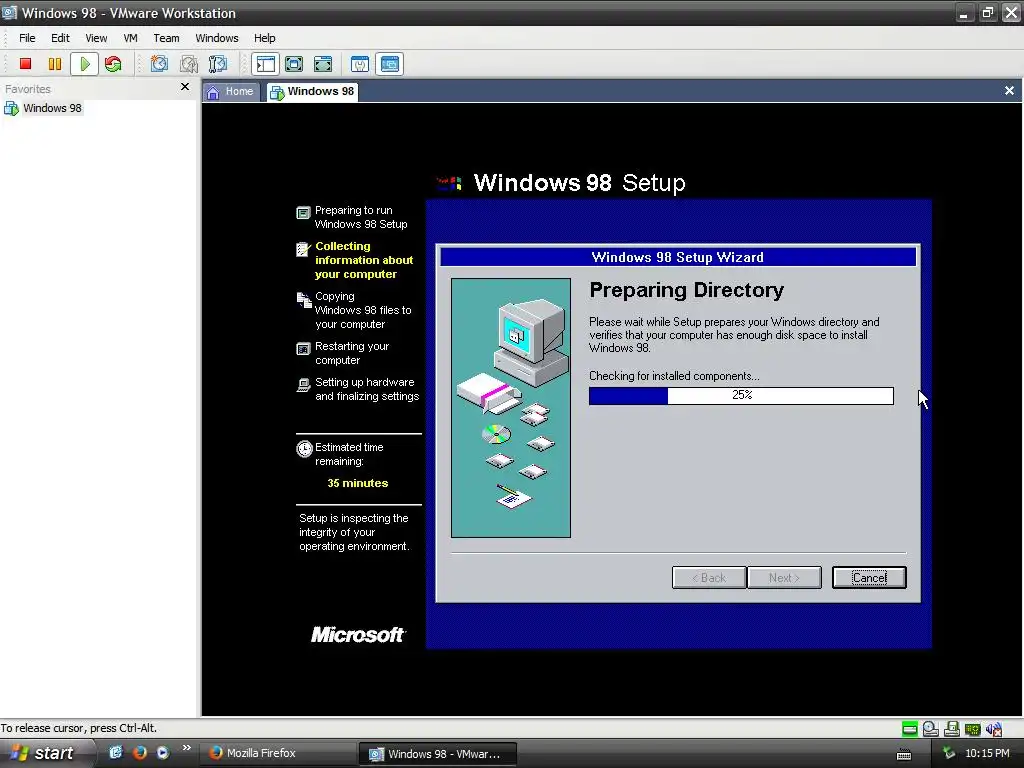
Task: Click the 10:15 PM system clock
Action: [987, 754]
